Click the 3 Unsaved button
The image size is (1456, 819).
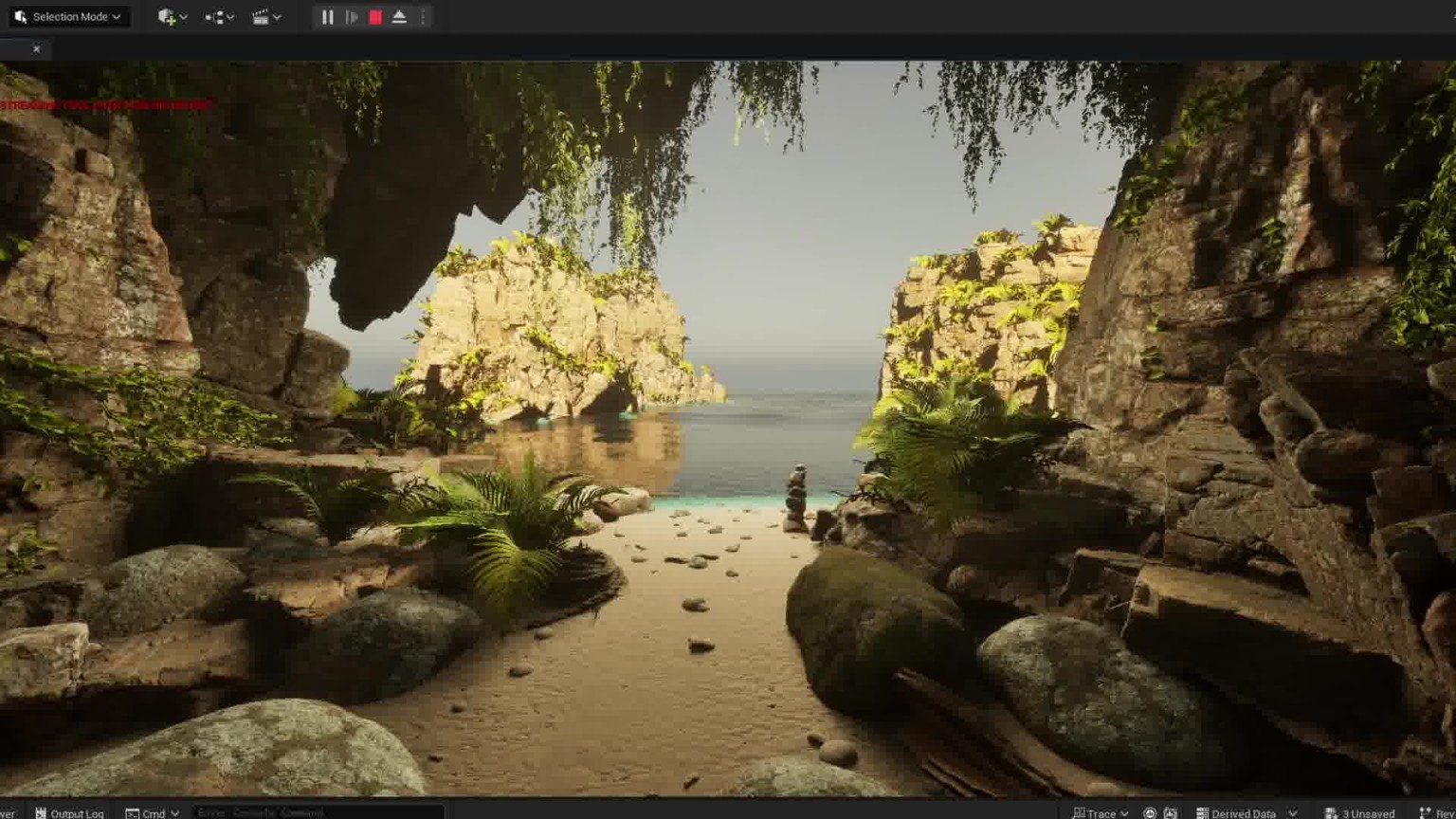click(1359, 812)
